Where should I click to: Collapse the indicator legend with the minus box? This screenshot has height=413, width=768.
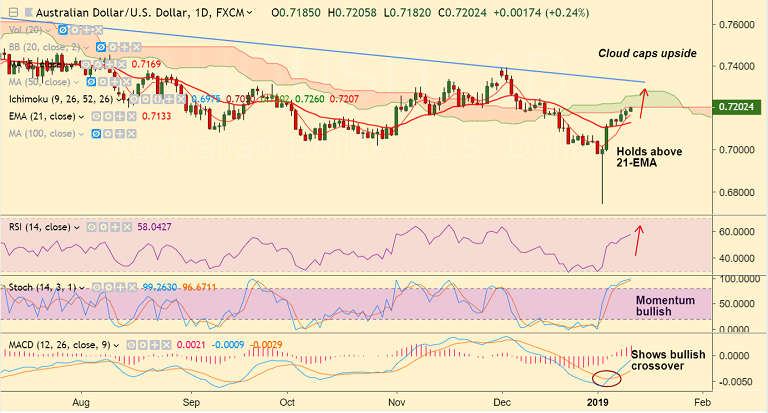coord(14,12)
